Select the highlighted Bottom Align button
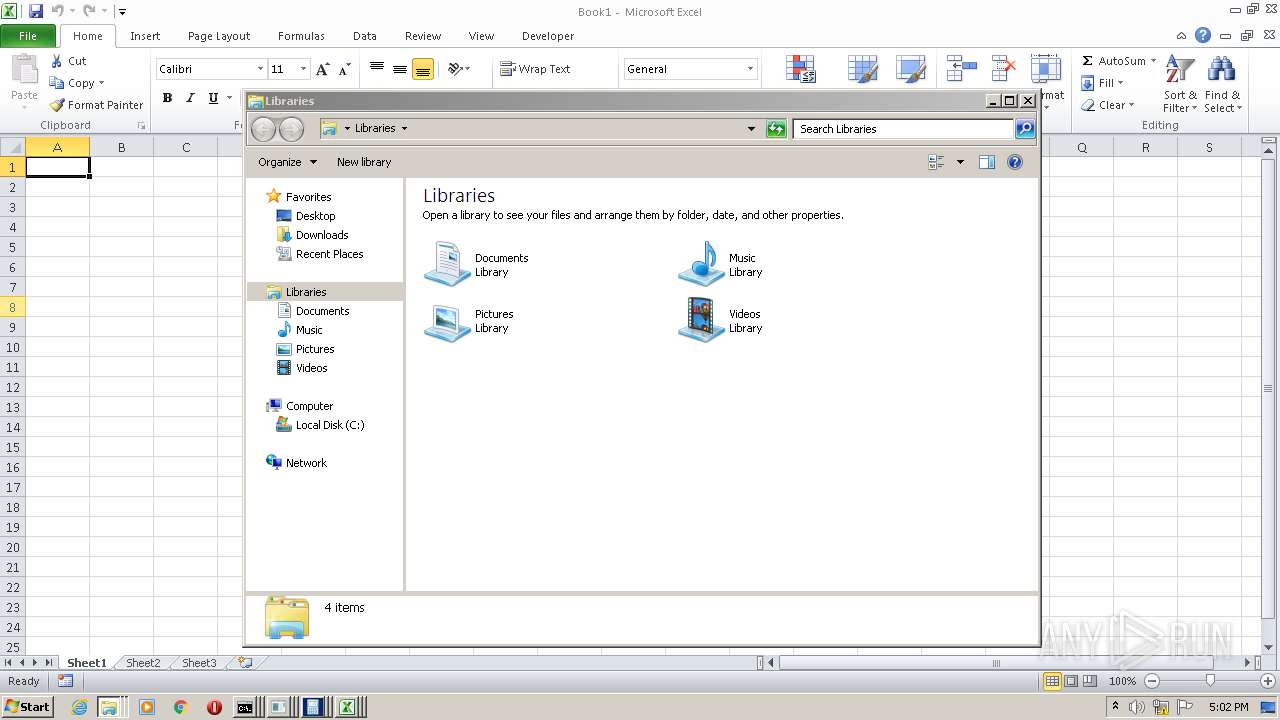The width and height of the screenshot is (1280, 720). [x=423, y=69]
